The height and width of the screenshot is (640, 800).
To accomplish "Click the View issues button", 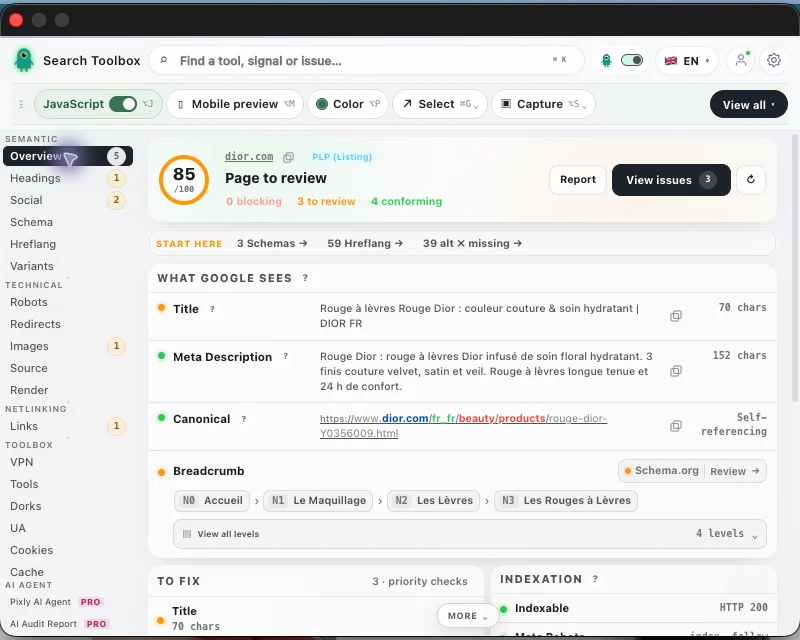I will click(671, 180).
